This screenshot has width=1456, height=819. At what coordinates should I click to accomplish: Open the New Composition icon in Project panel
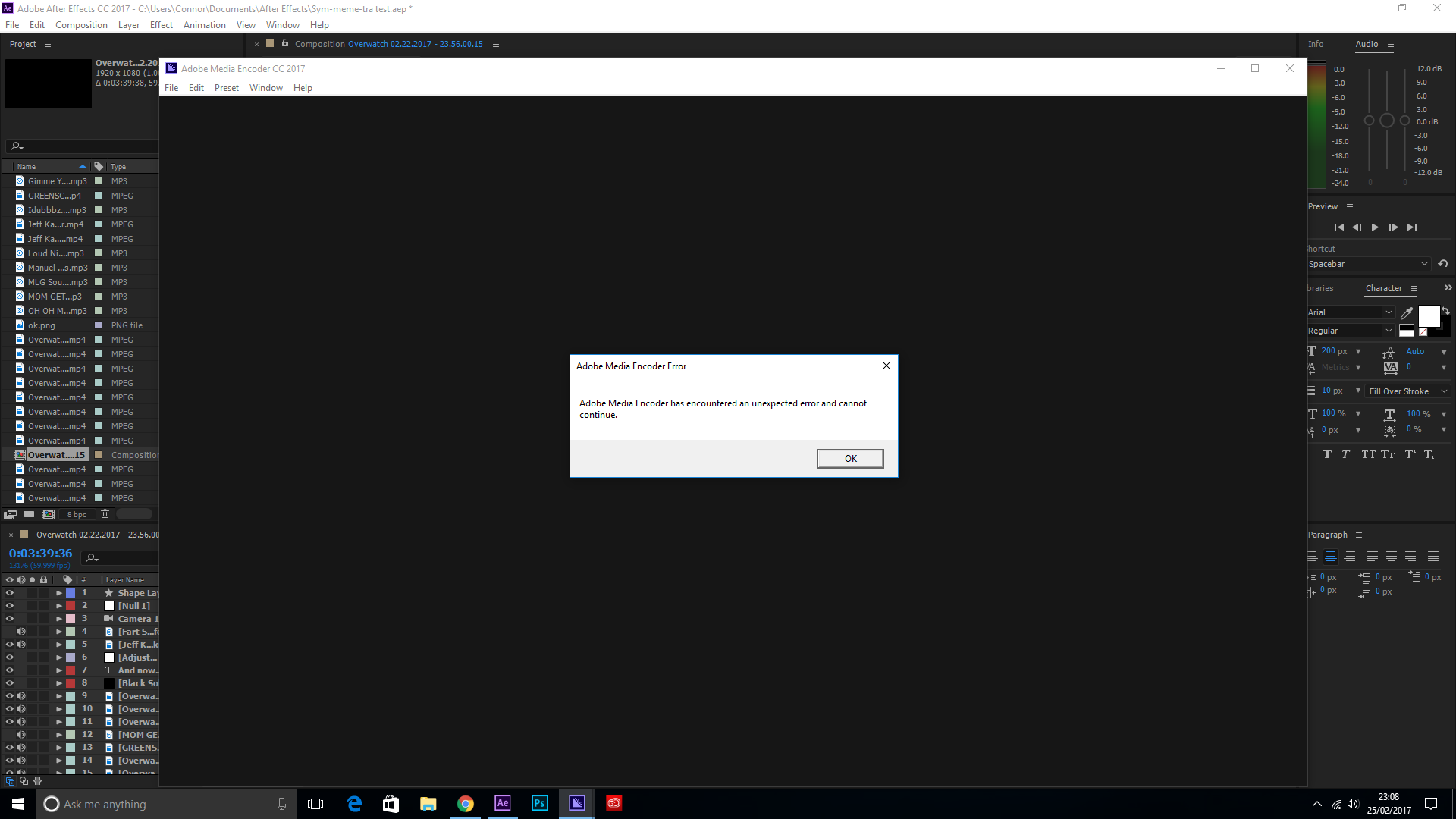point(48,514)
